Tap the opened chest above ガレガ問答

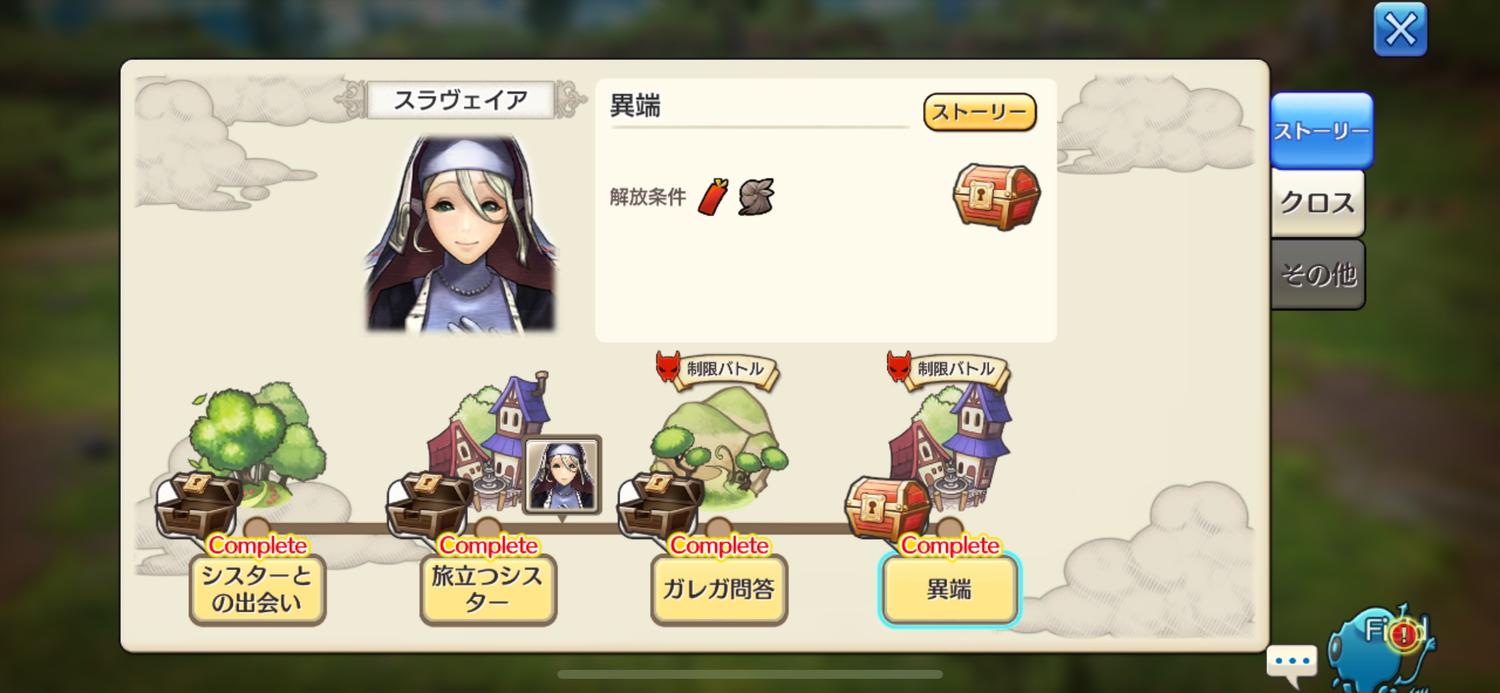click(x=660, y=504)
